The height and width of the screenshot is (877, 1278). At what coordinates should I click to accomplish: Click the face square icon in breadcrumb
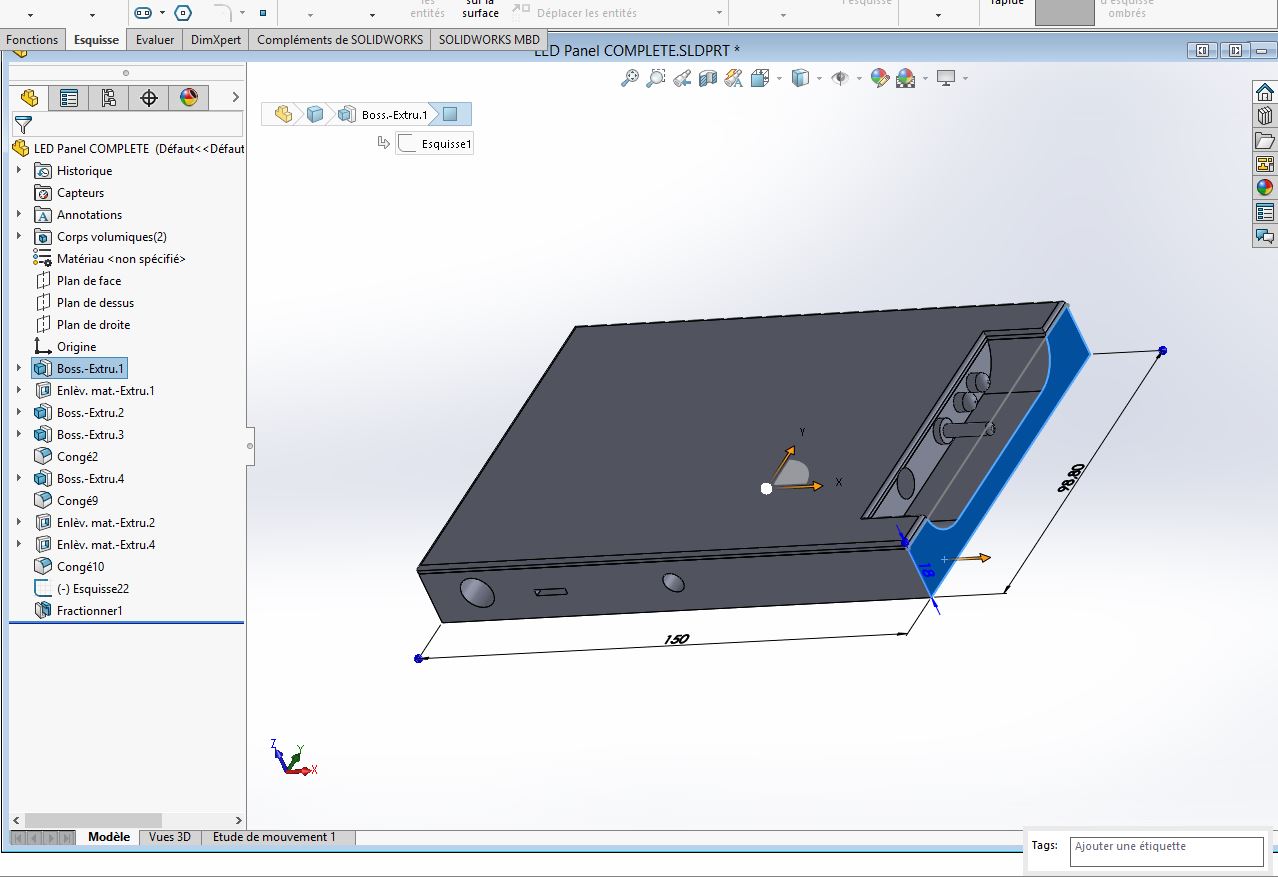point(450,114)
